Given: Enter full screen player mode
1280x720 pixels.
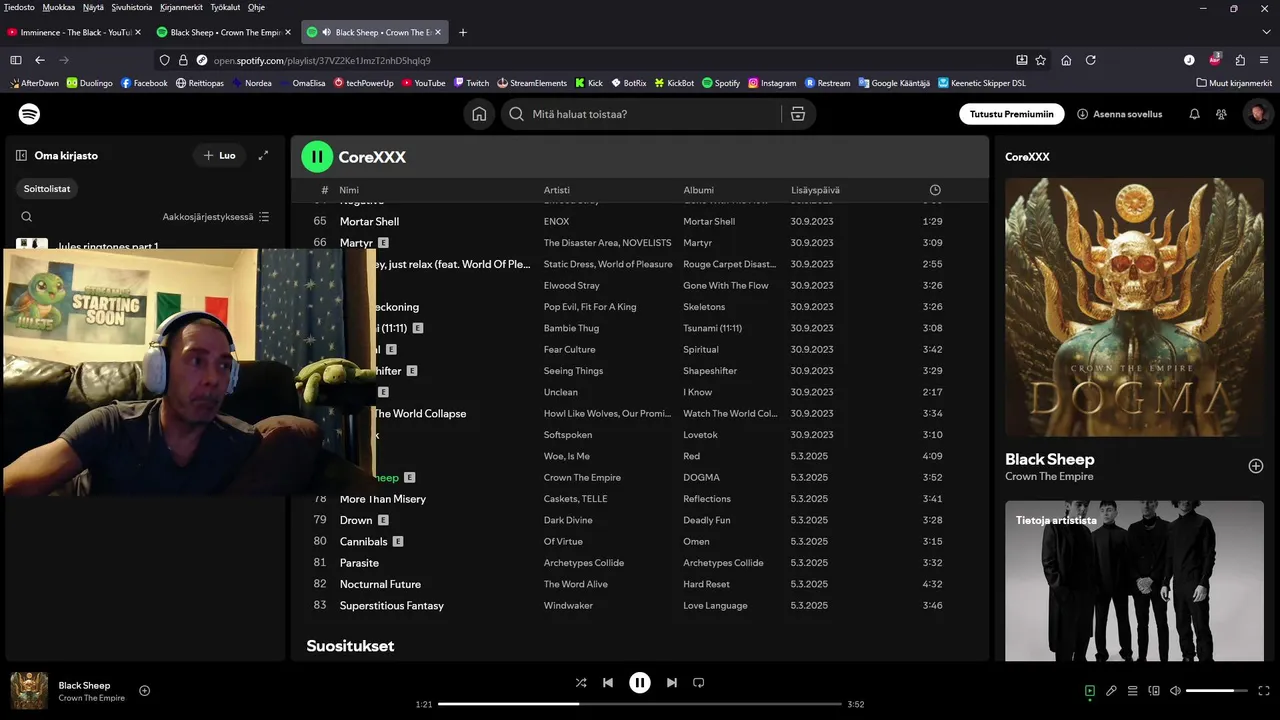Looking at the screenshot, I should coord(1264,690).
